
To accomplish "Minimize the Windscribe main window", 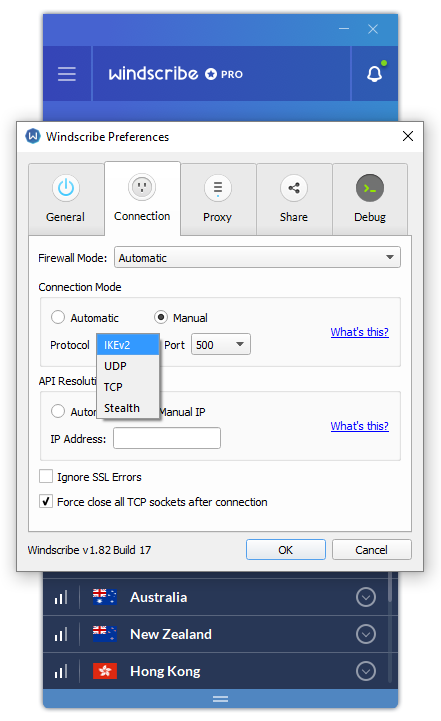I will pos(344,29).
